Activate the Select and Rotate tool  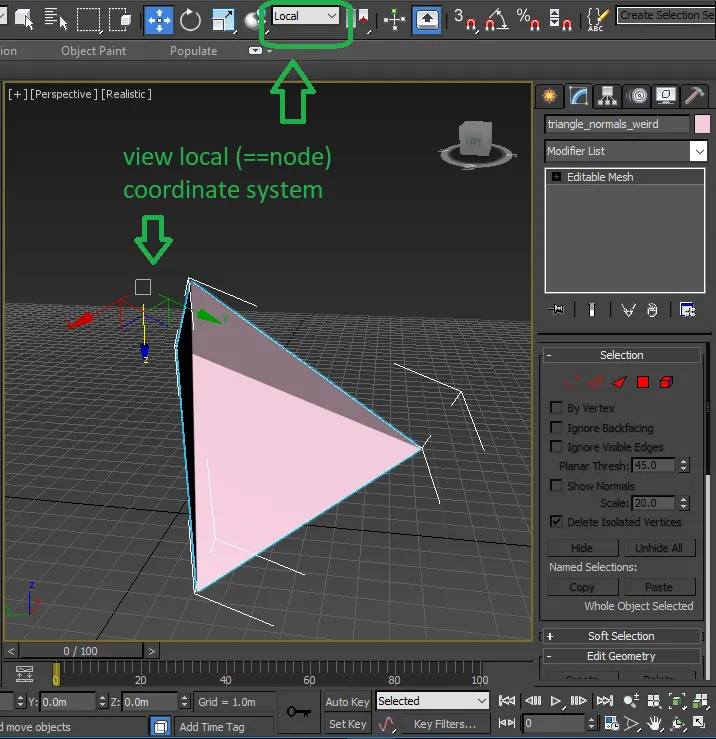[x=190, y=20]
